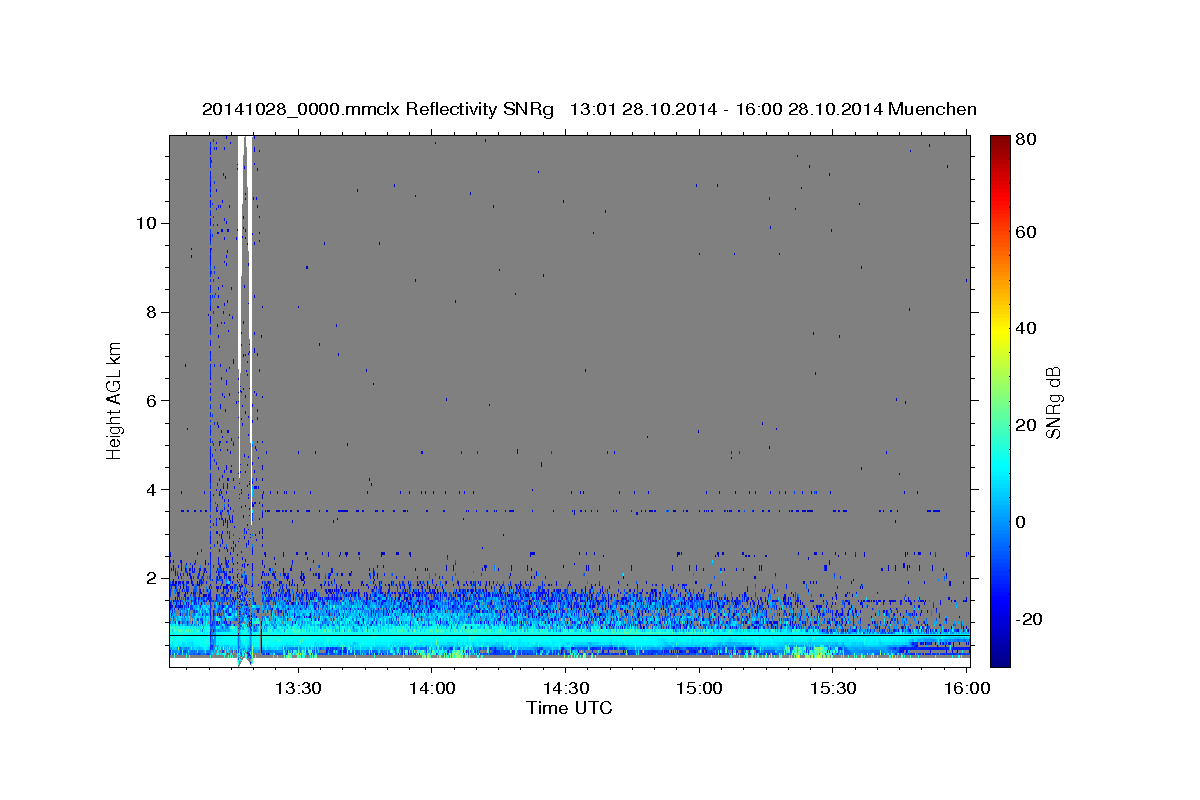
Task: Click the colorbar value 80
Action: click(x=1025, y=140)
